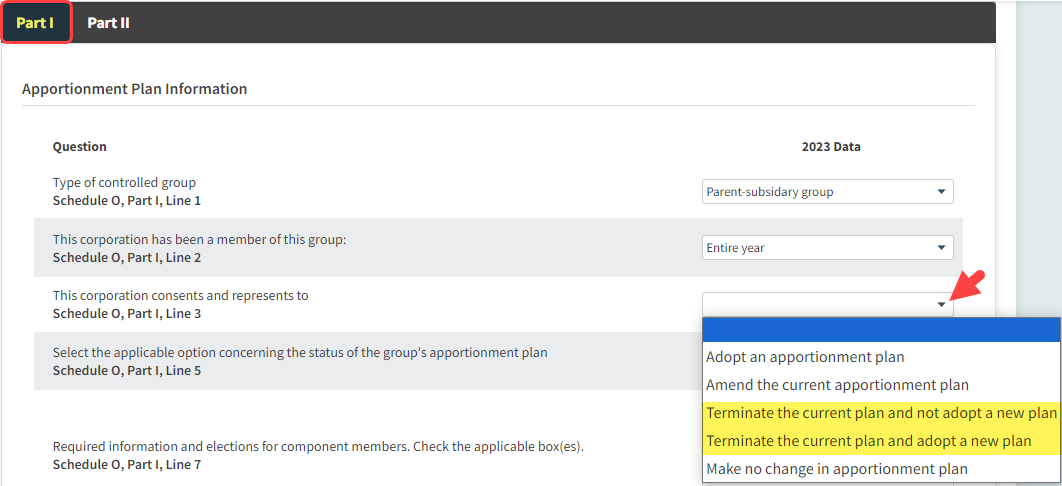
Task: Click the Schedule O, Part I, Line 7 text
Action: [126, 465]
